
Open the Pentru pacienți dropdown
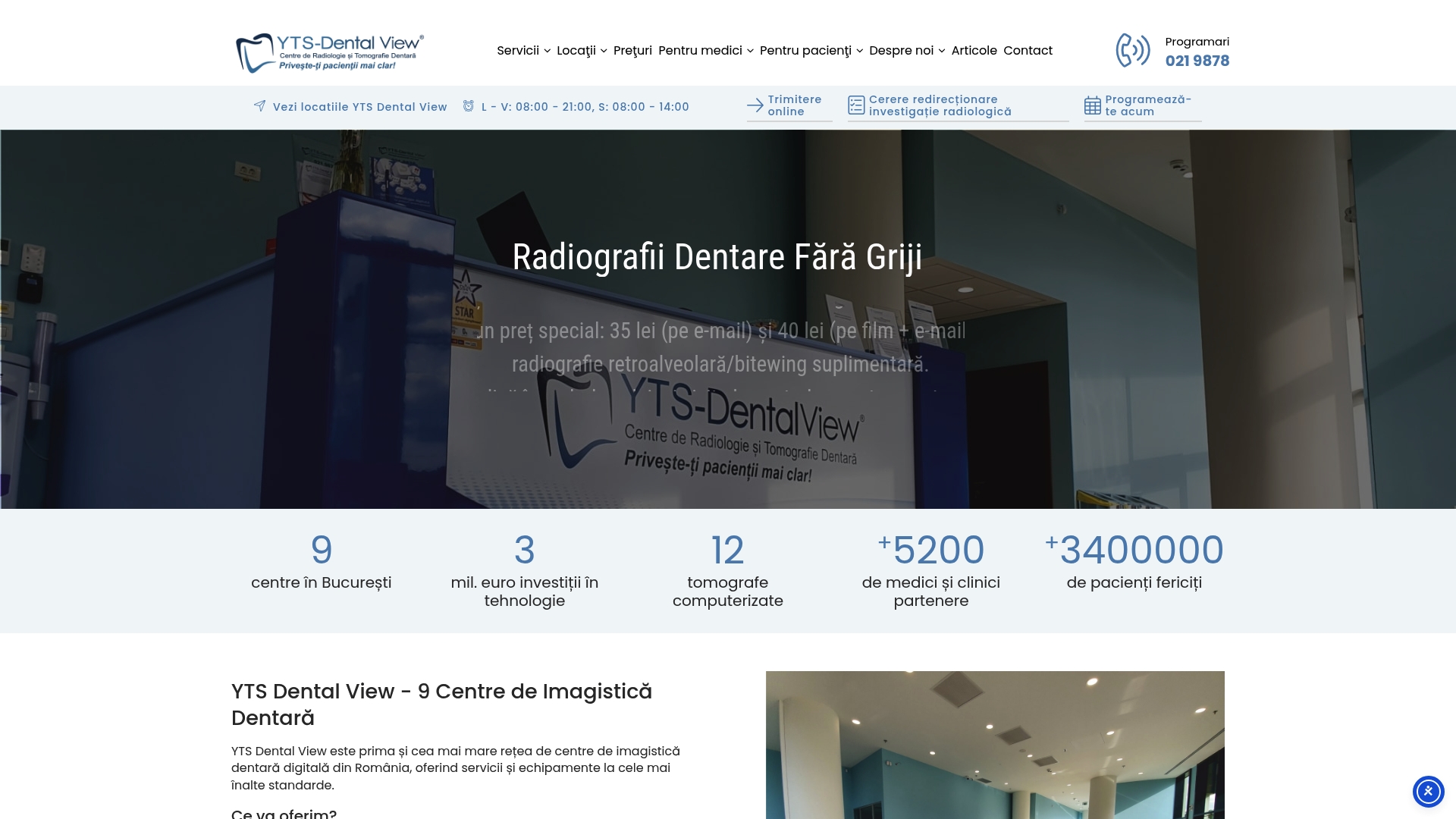(x=810, y=51)
